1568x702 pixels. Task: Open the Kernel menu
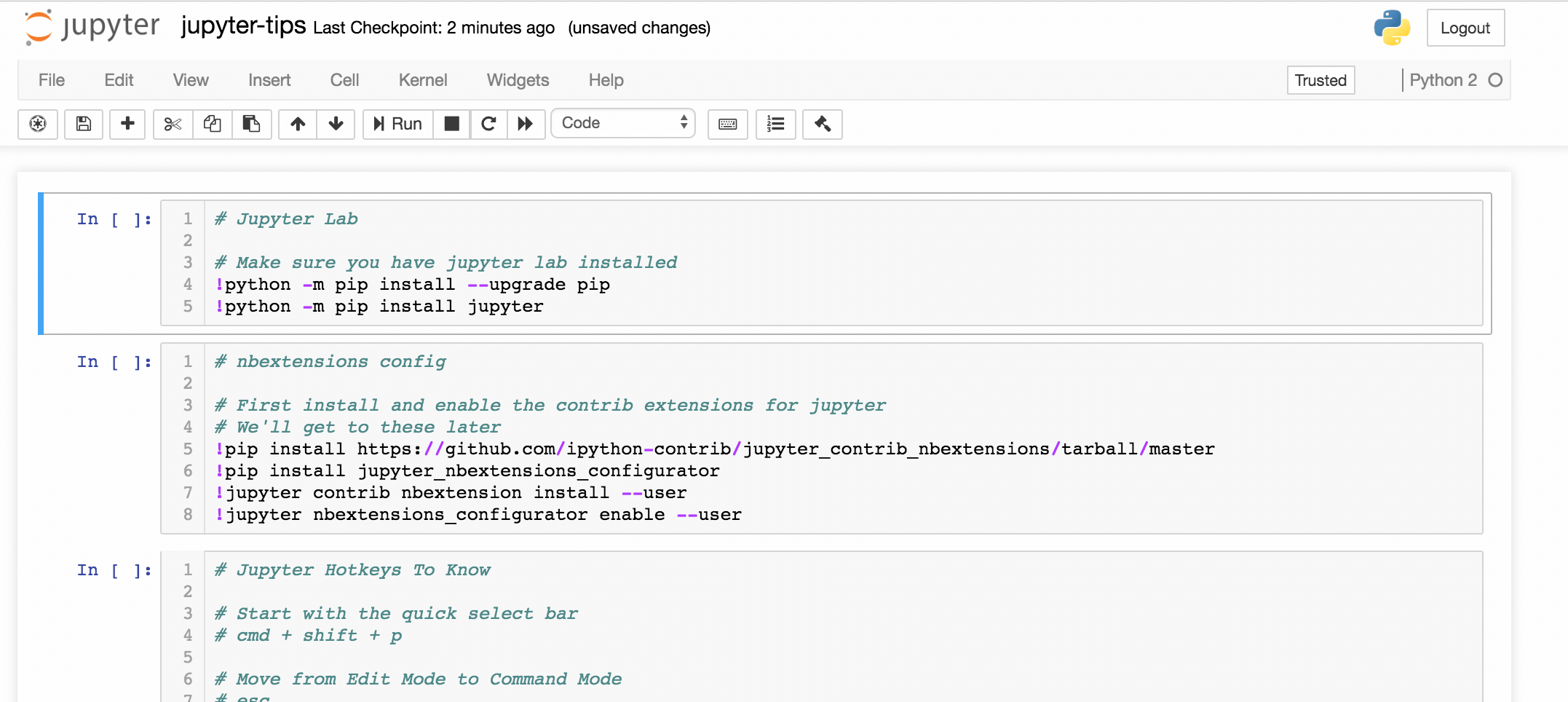tap(423, 80)
